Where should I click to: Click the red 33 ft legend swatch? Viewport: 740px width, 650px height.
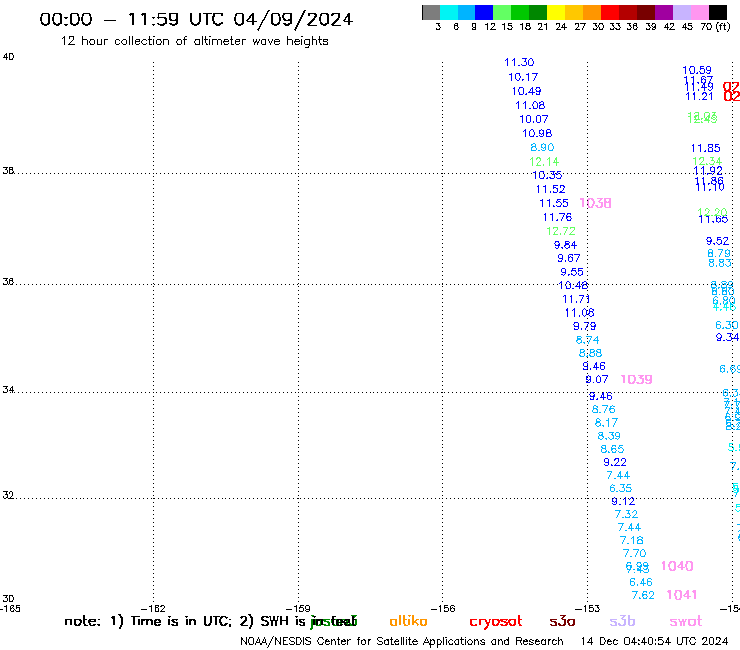click(x=610, y=12)
